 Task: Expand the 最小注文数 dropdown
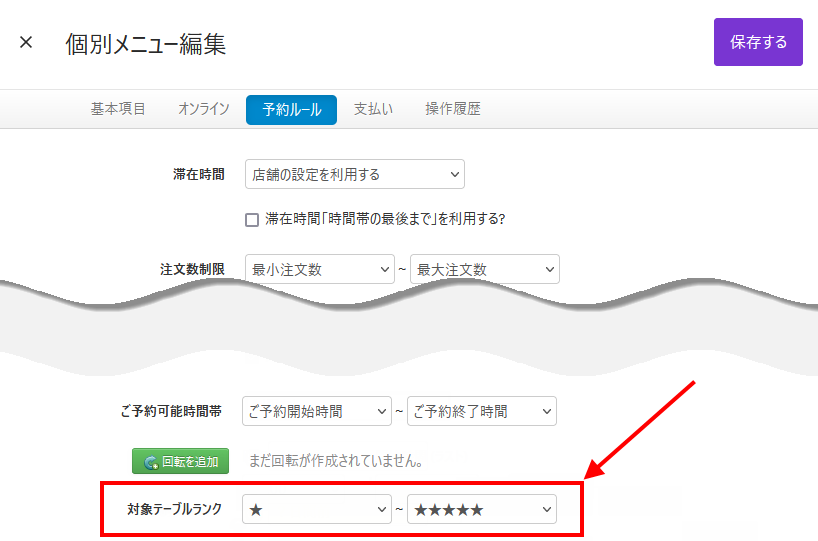click(x=320, y=269)
